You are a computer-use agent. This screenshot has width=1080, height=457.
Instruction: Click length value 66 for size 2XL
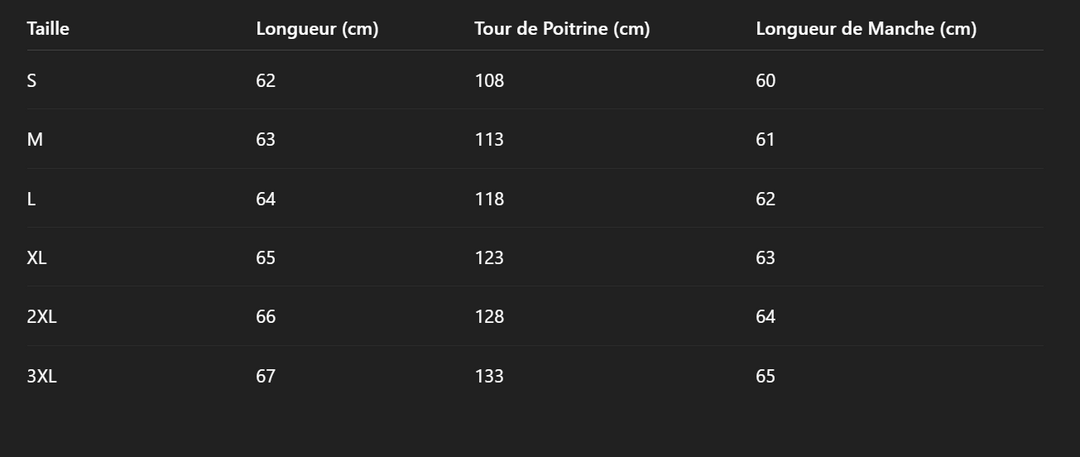(266, 317)
